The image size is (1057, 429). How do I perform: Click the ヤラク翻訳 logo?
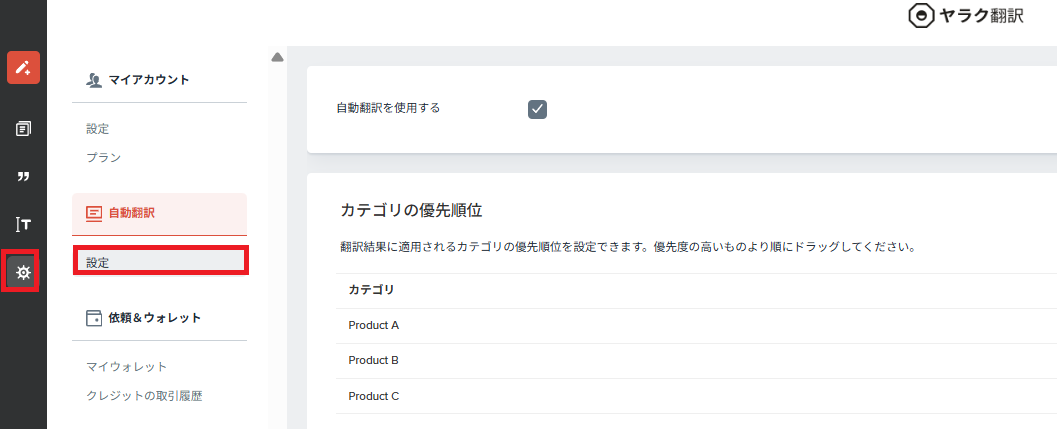pos(965,16)
